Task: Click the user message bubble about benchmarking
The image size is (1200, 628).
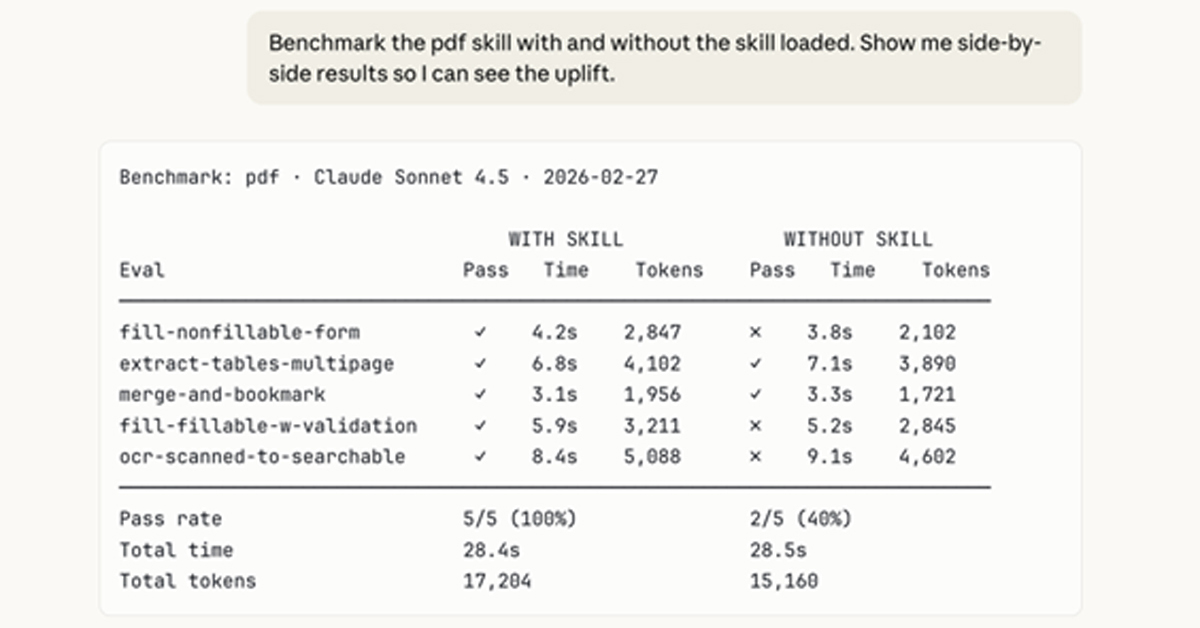Action: coord(663,58)
